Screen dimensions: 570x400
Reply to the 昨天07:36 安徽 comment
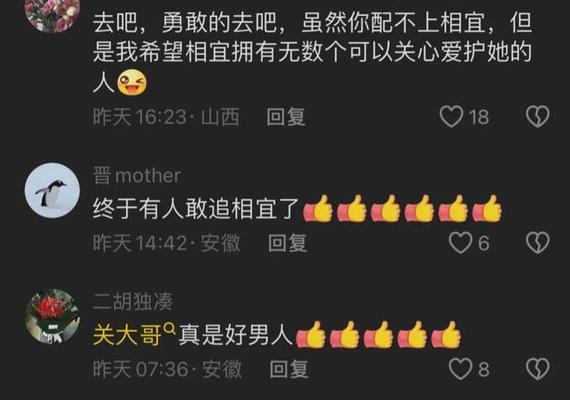[289, 369]
